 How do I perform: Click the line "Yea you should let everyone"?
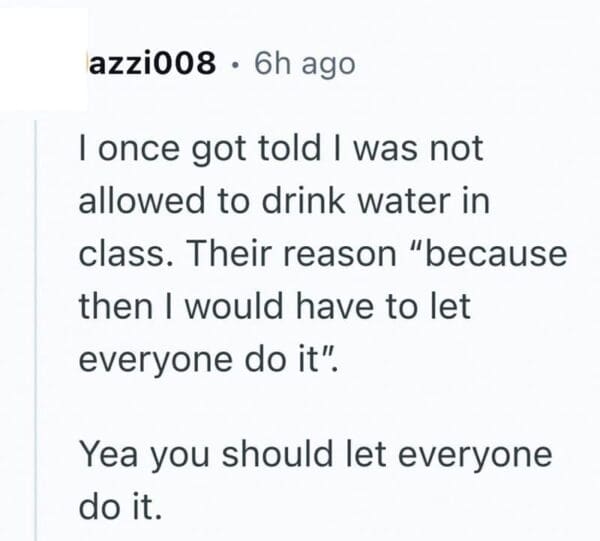[314, 455]
